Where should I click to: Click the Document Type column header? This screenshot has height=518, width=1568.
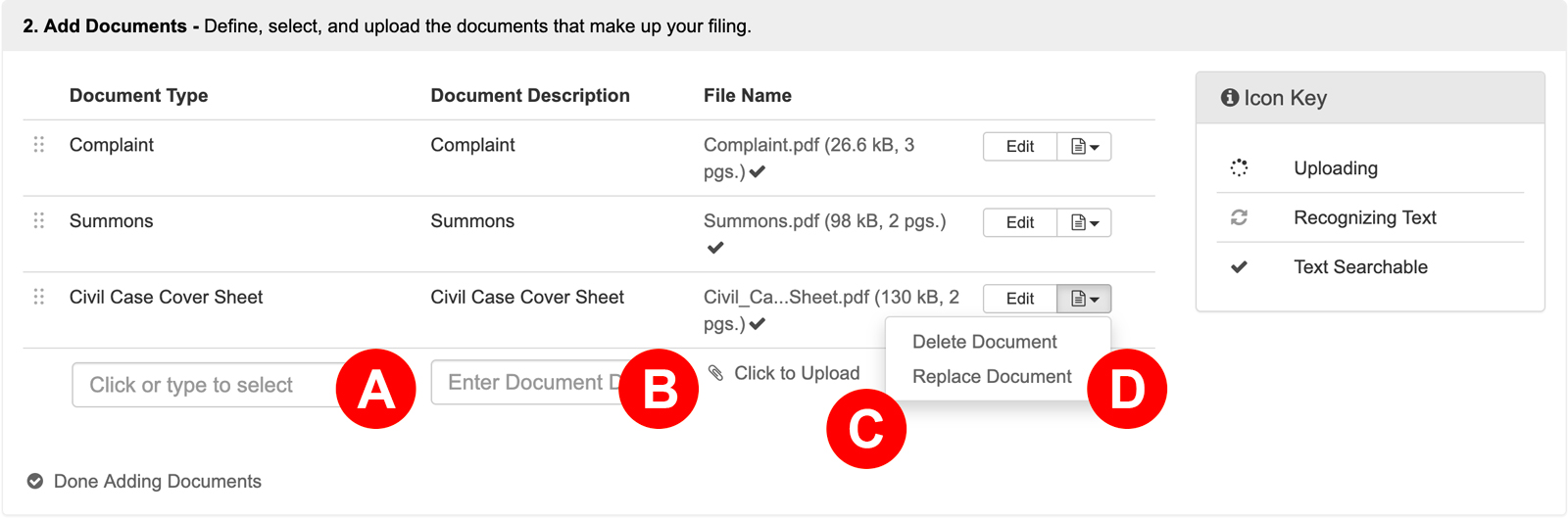point(138,95)
